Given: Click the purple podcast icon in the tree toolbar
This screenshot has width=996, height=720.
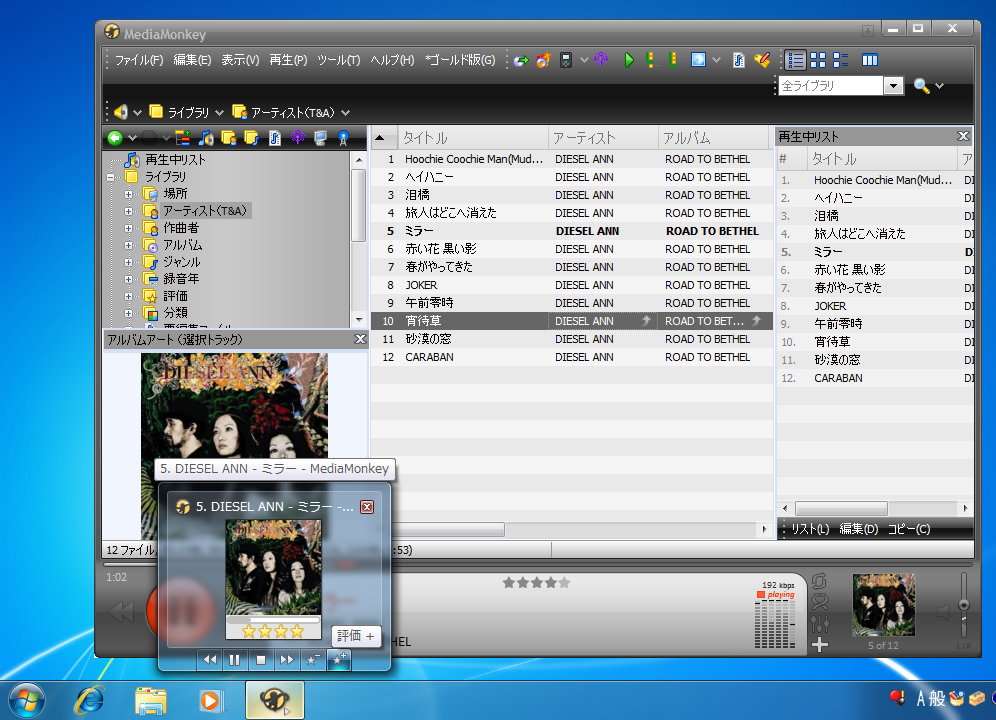Looking at the screenshot, I should (297, 137).
